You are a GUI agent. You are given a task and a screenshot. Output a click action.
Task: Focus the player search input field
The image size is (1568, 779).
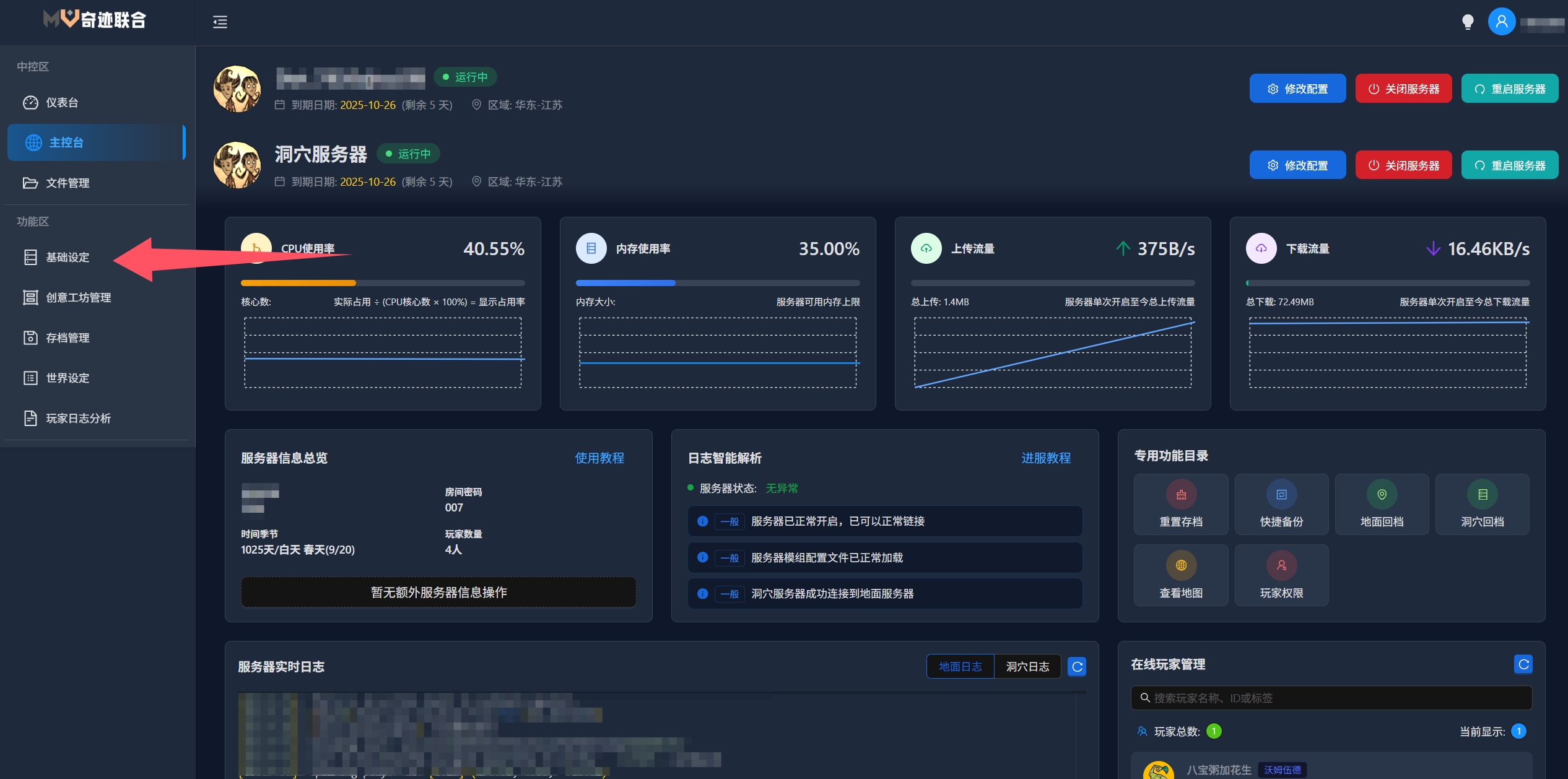(1331, 698)
